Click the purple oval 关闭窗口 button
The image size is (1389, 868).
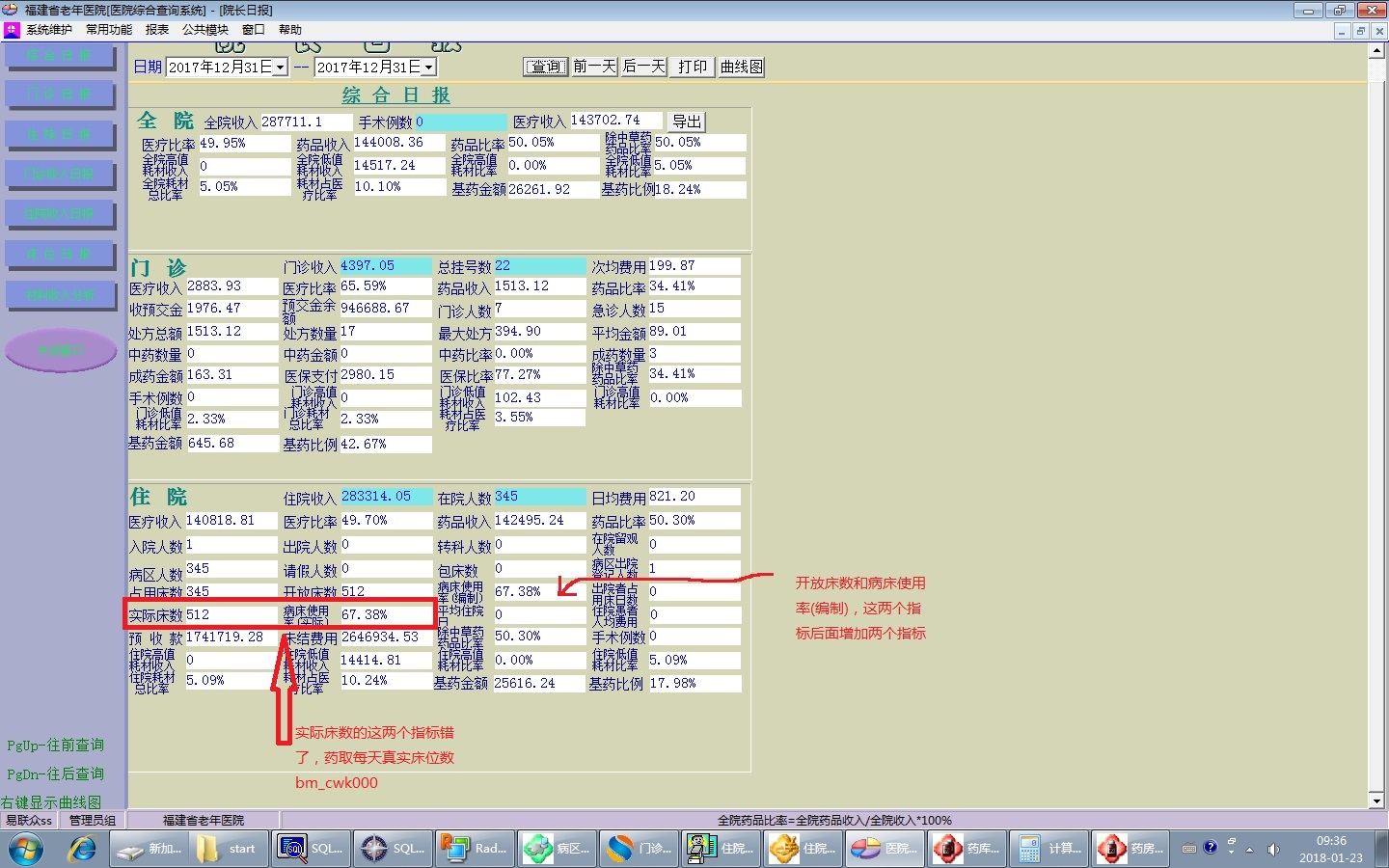61,350
